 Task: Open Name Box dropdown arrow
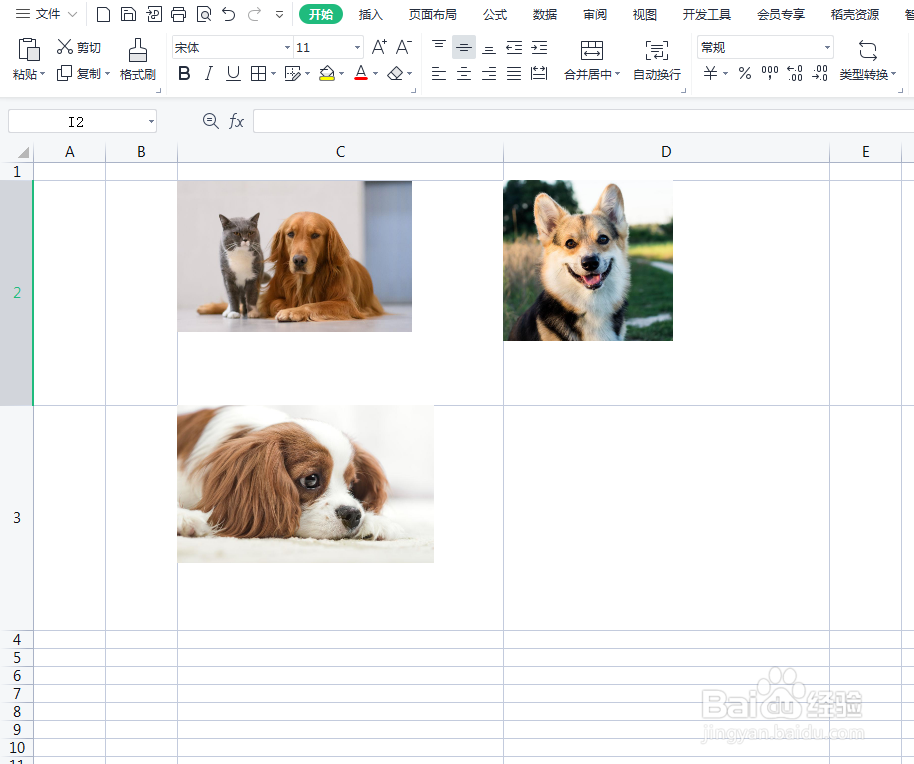151,121
